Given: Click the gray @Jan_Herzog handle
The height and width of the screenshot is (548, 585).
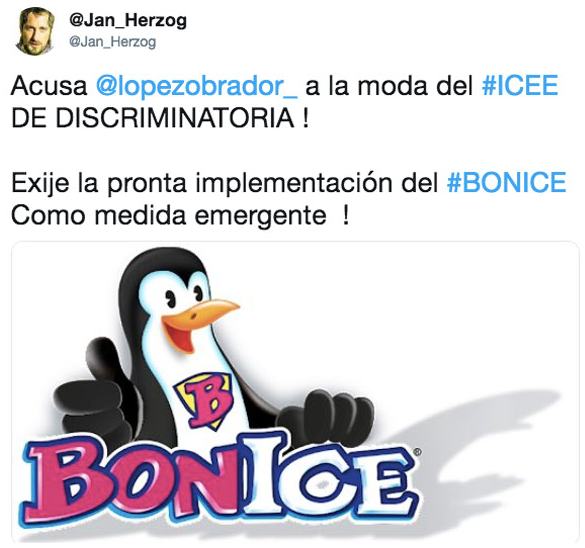Looking at the screenshot, I should pyautogui.click(x=113, y=42).
